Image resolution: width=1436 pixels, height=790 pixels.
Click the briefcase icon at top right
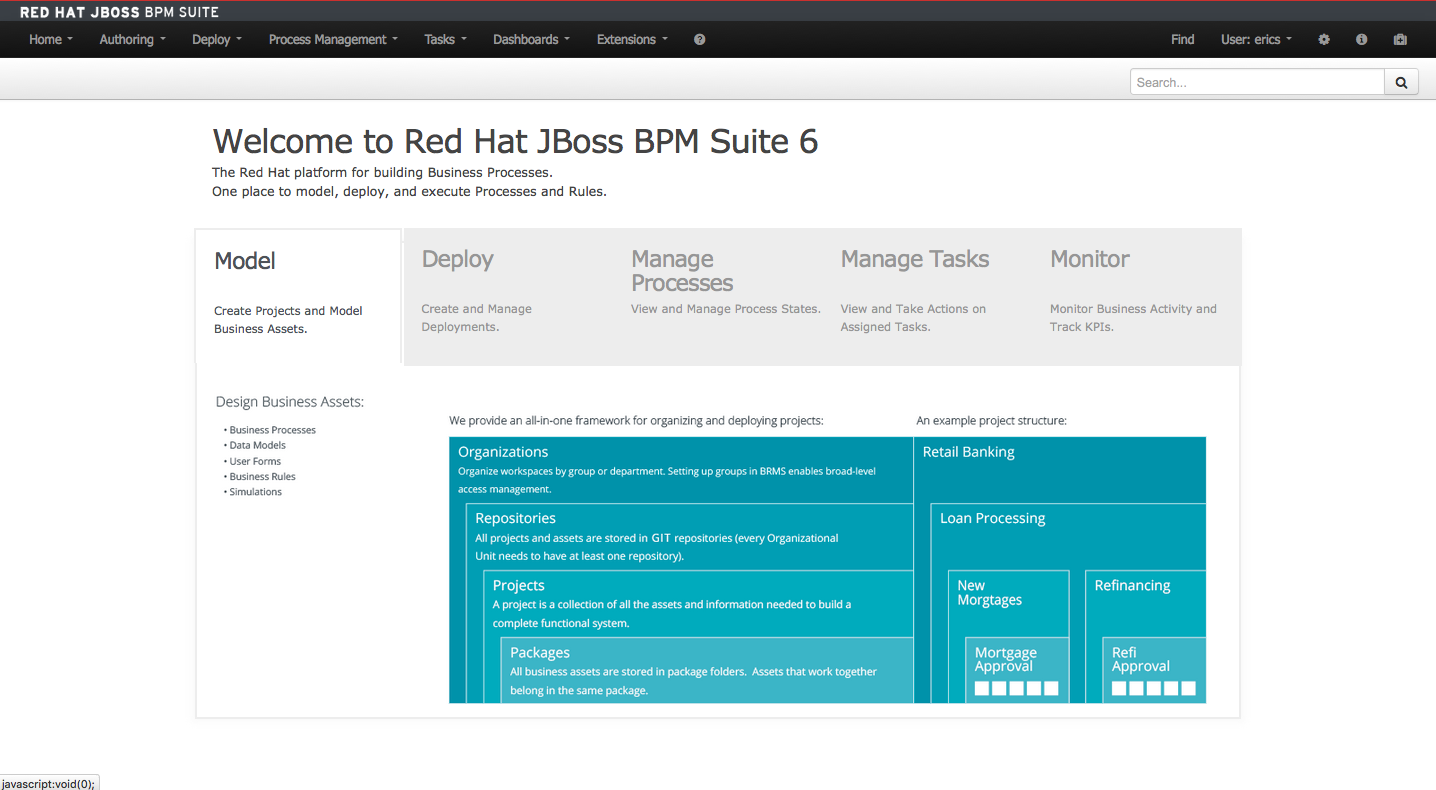[x=1400, y=39]
